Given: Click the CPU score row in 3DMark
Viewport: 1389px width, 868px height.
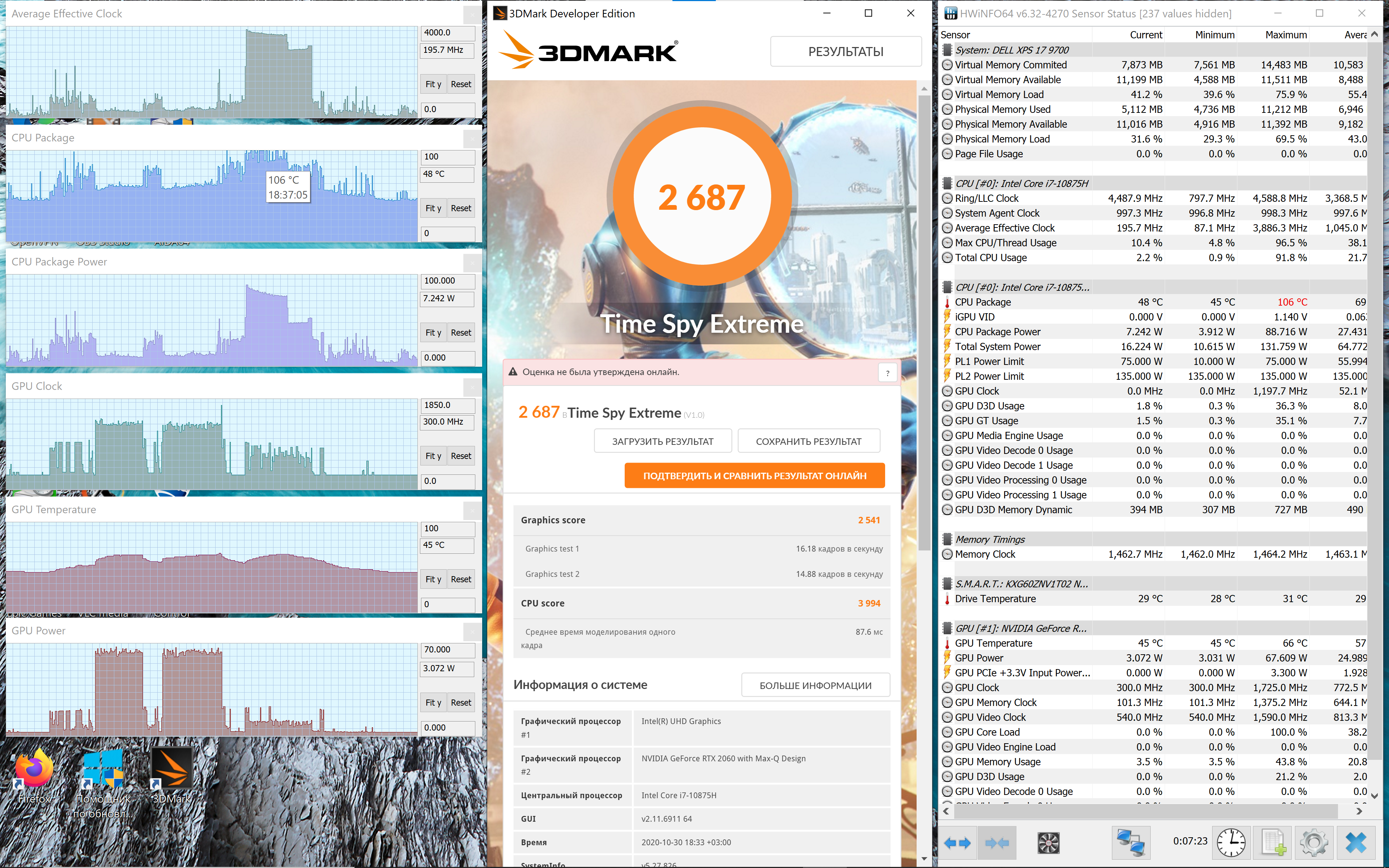Looking at the screenshot, I should (701, 603).
